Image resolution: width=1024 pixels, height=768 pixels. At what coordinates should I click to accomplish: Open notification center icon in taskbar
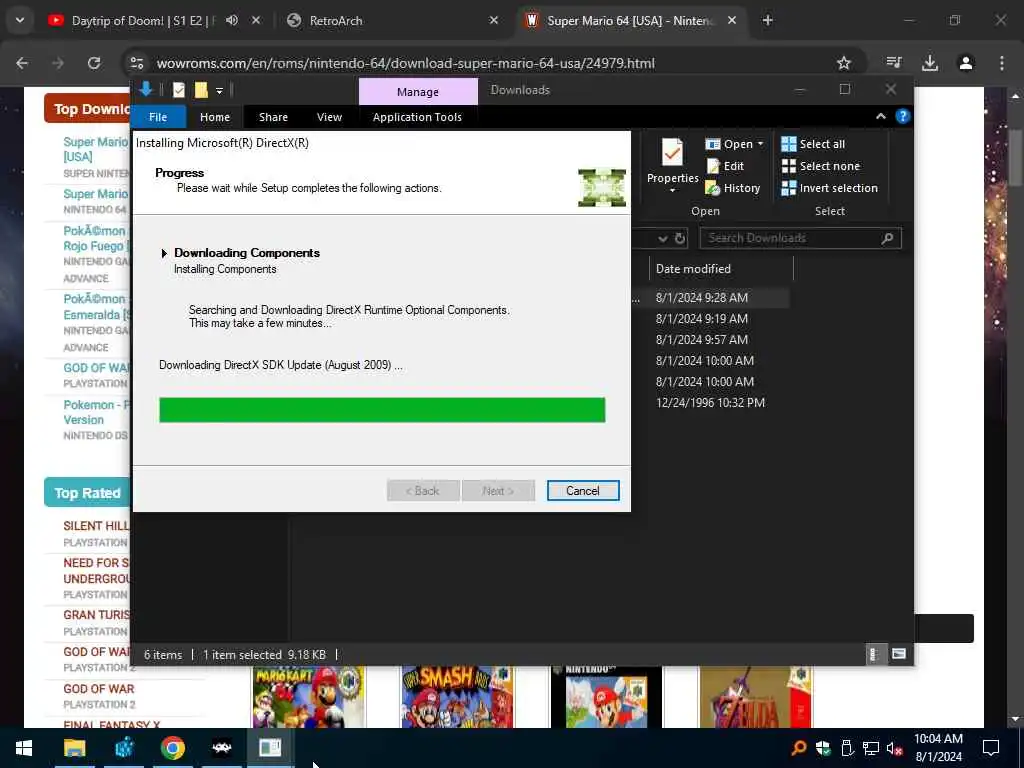click(x=991, y=748)
